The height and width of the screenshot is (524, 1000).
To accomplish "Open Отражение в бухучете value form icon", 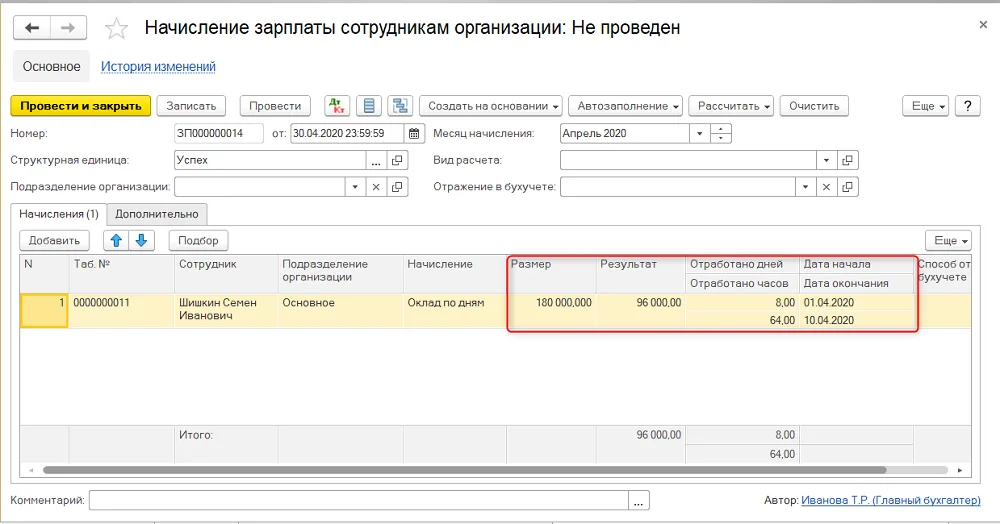I will click(848, 187).
